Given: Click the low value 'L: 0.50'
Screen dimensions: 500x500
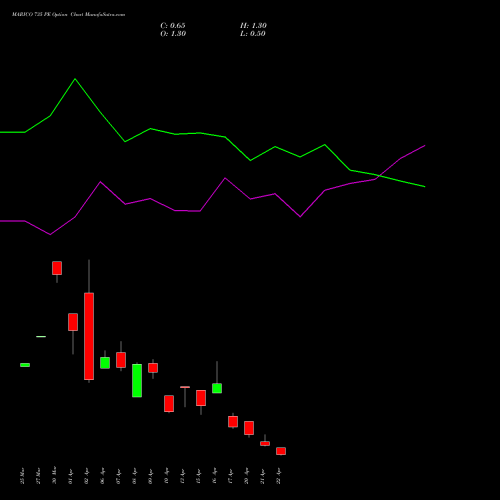Looking at the screenshot, I should coord(253,34).
